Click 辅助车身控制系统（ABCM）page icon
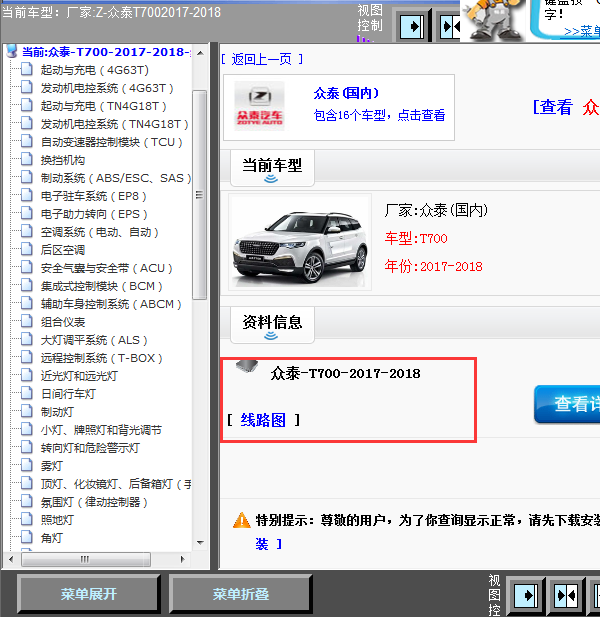This screenshot has width=600, height=617. point(27,304)
